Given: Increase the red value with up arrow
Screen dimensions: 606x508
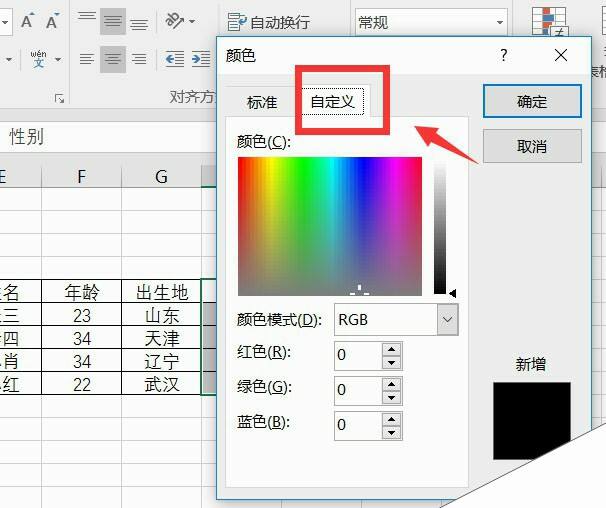Looking at the screenshot, I should [x=392, y=349].
